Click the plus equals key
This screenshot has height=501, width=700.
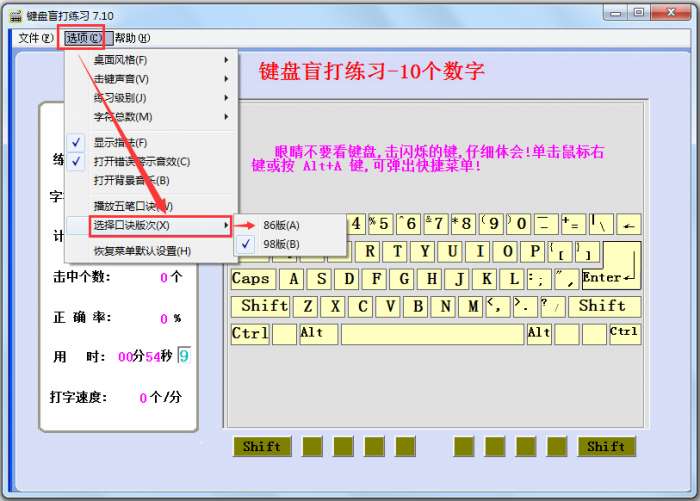[x=573, y=224]
